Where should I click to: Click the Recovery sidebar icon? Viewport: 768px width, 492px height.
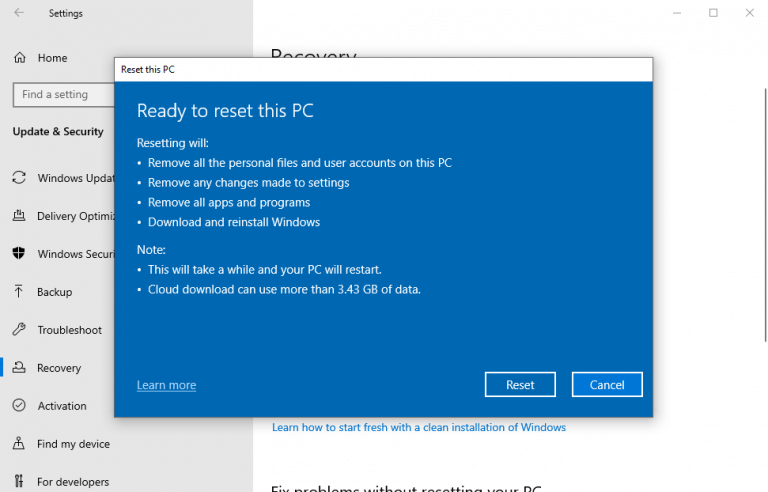point(19,368)
